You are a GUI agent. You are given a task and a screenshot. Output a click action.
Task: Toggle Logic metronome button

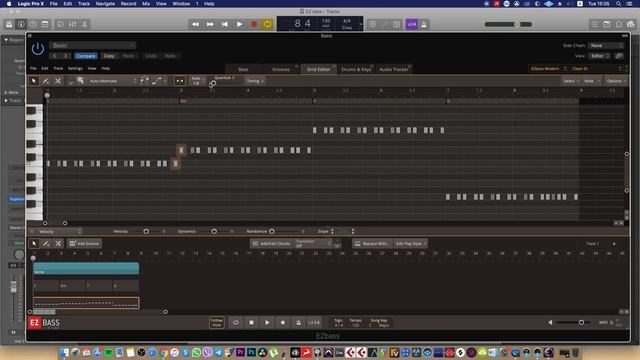[424, 24]
